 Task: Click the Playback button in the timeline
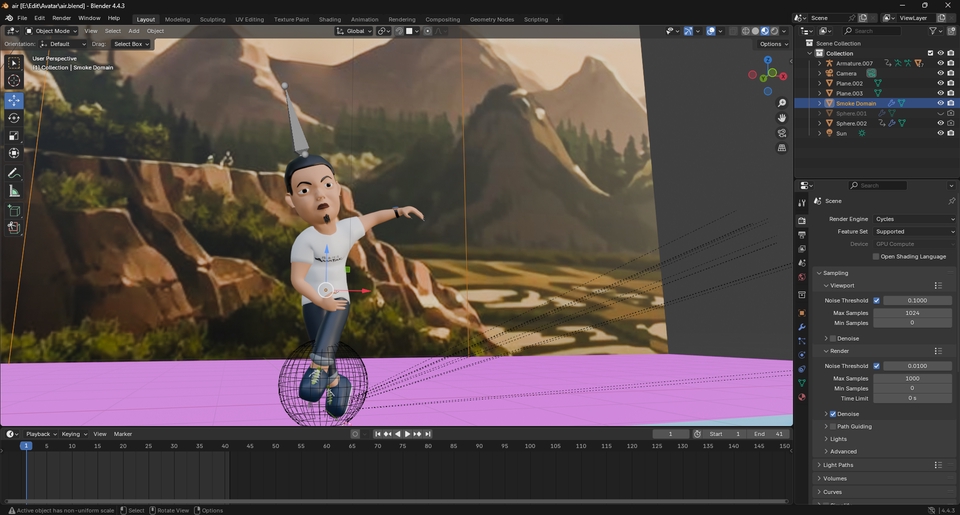coord(40,434)
